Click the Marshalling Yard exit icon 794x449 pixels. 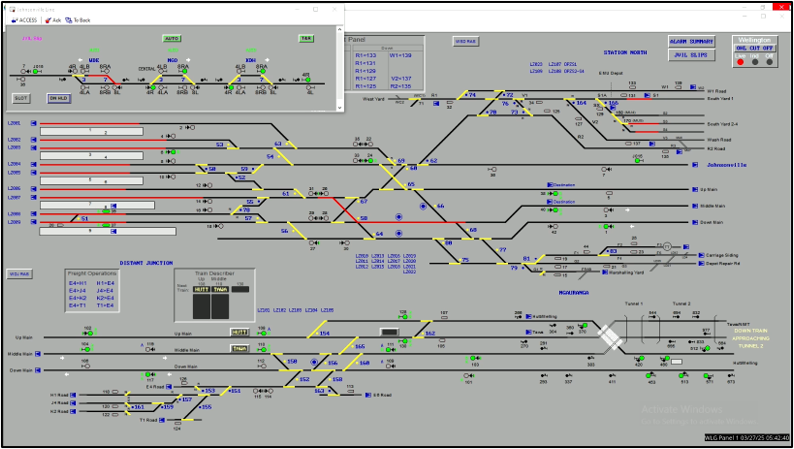(x=605, y=272)
